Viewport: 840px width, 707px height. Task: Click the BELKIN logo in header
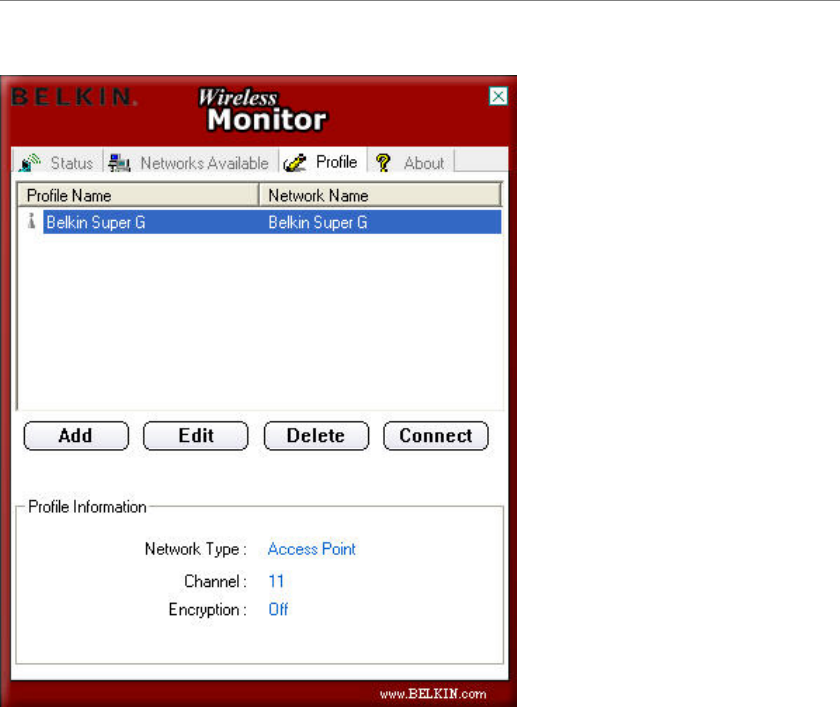point(74,97)
